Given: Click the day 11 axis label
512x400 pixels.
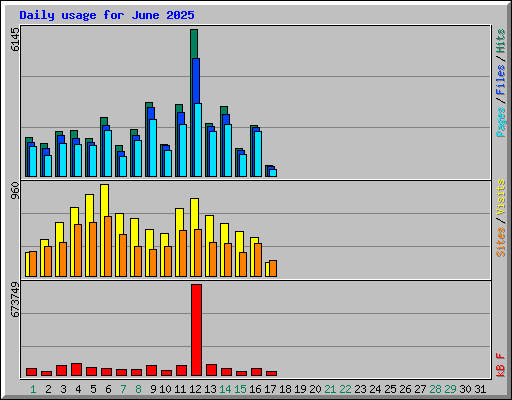Looking at the screenshot, I should tap(180, 389).
